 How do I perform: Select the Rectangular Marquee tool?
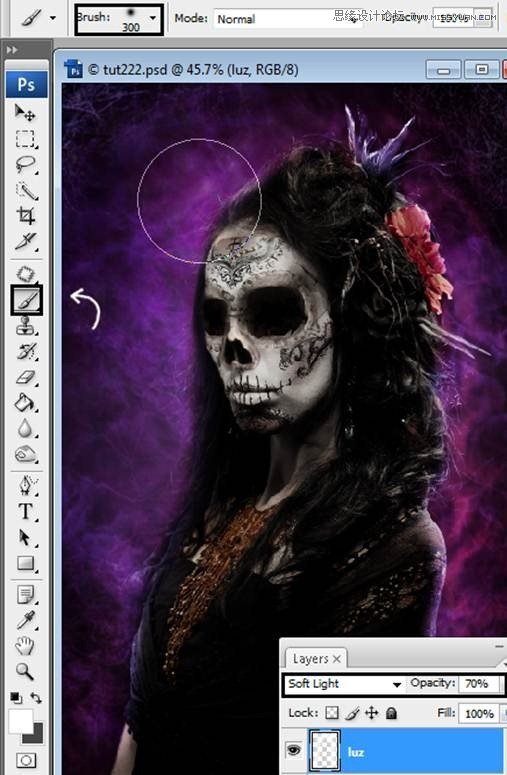click(x=25, y=139)
